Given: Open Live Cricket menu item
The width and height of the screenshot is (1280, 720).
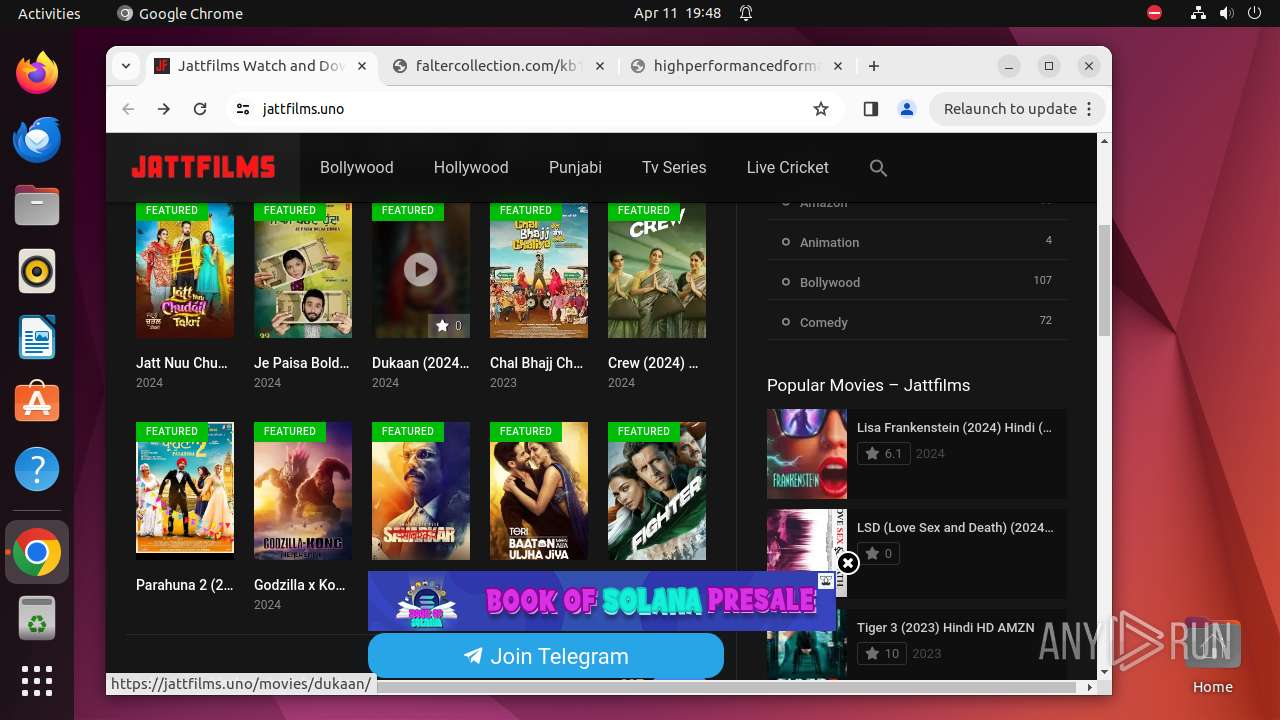Looking at the screenshot, I should click(x=788, y=168).
